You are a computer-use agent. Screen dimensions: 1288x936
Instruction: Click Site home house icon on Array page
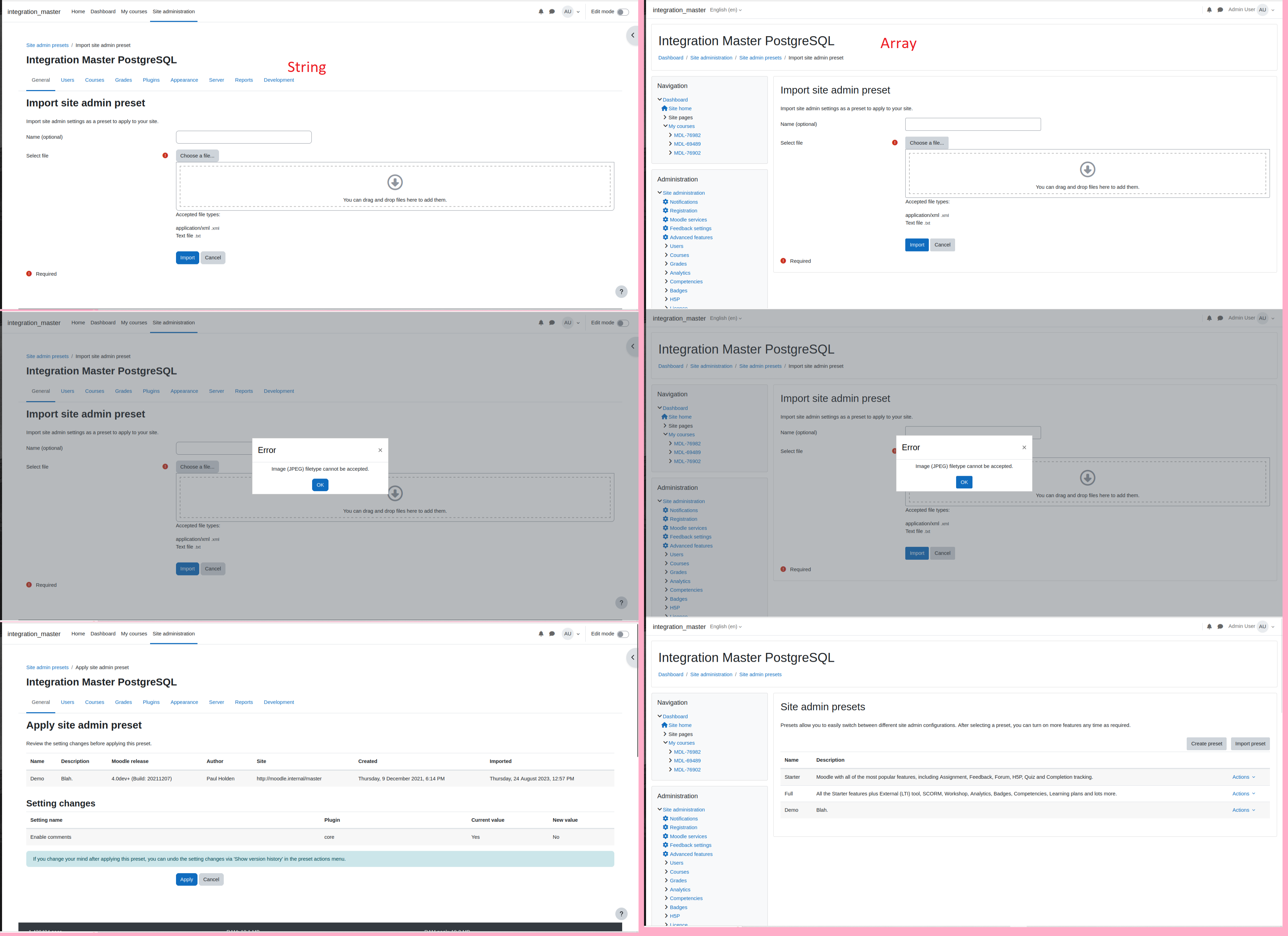click(x=664, y=108)
